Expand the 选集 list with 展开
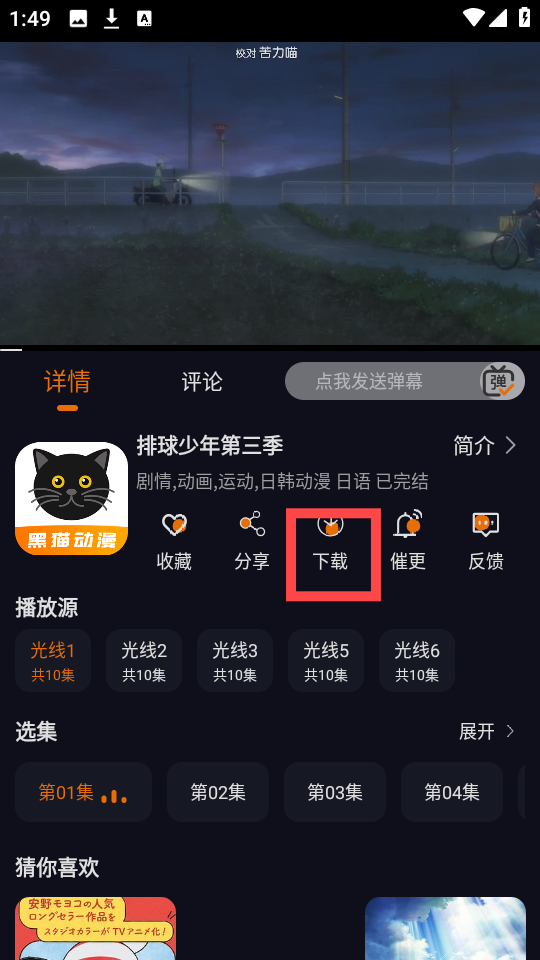Viewport: 540px width, 960px height. (x=487, y=731)
